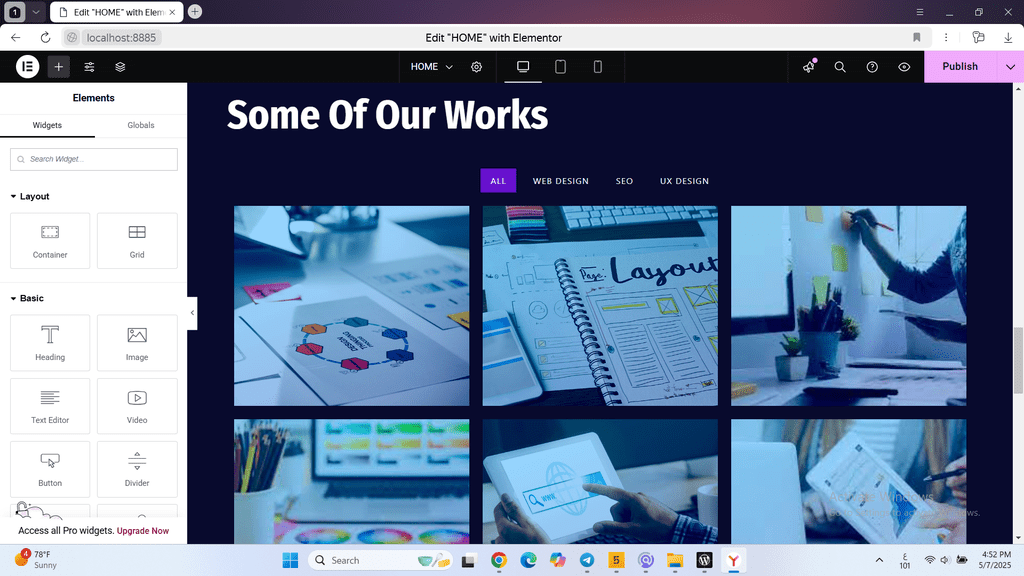Switch to the Widgets tab

pos(47,125)
